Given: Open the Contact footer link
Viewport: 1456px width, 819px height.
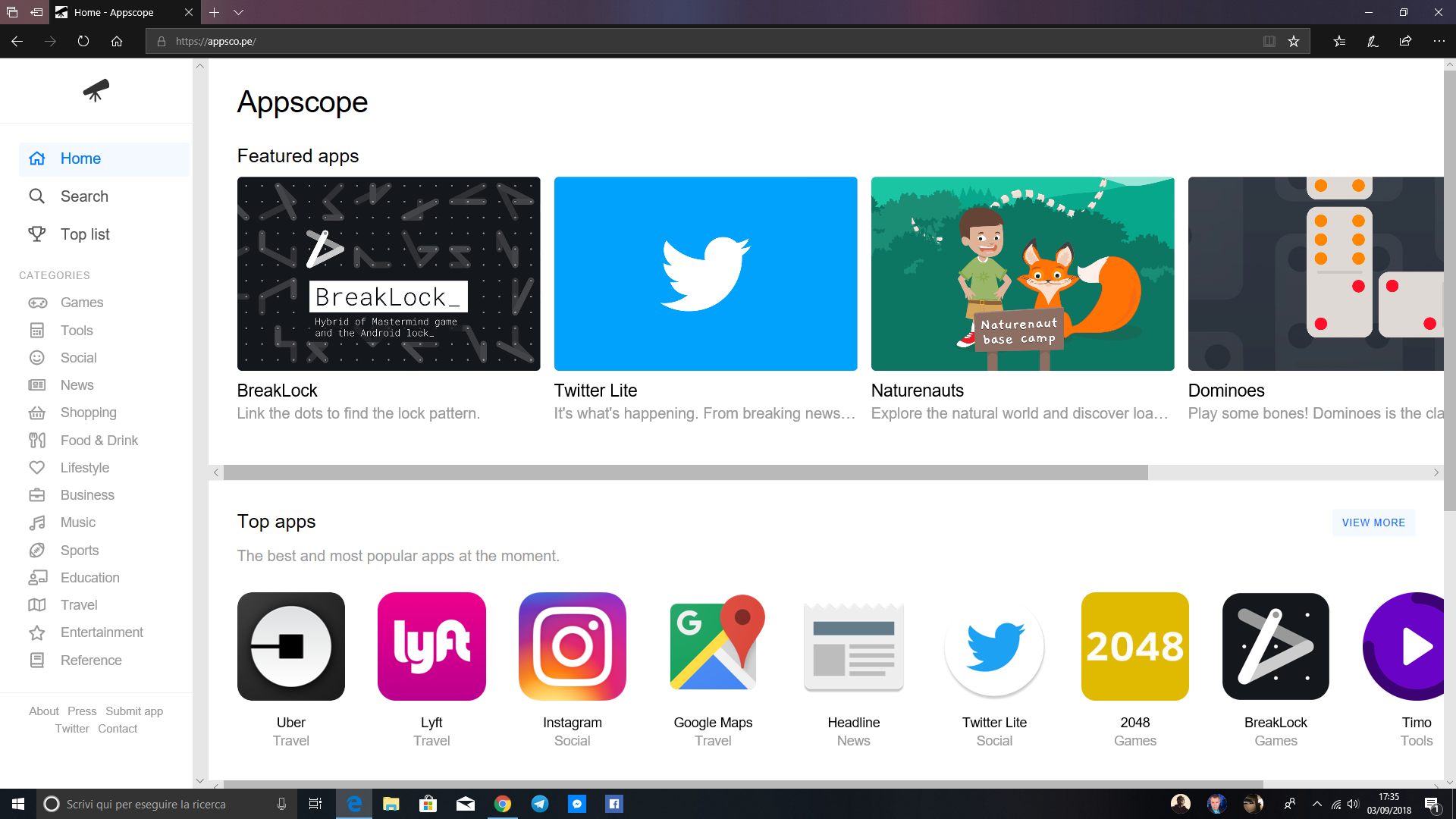Looking at the screenshot, I should 118,729.
